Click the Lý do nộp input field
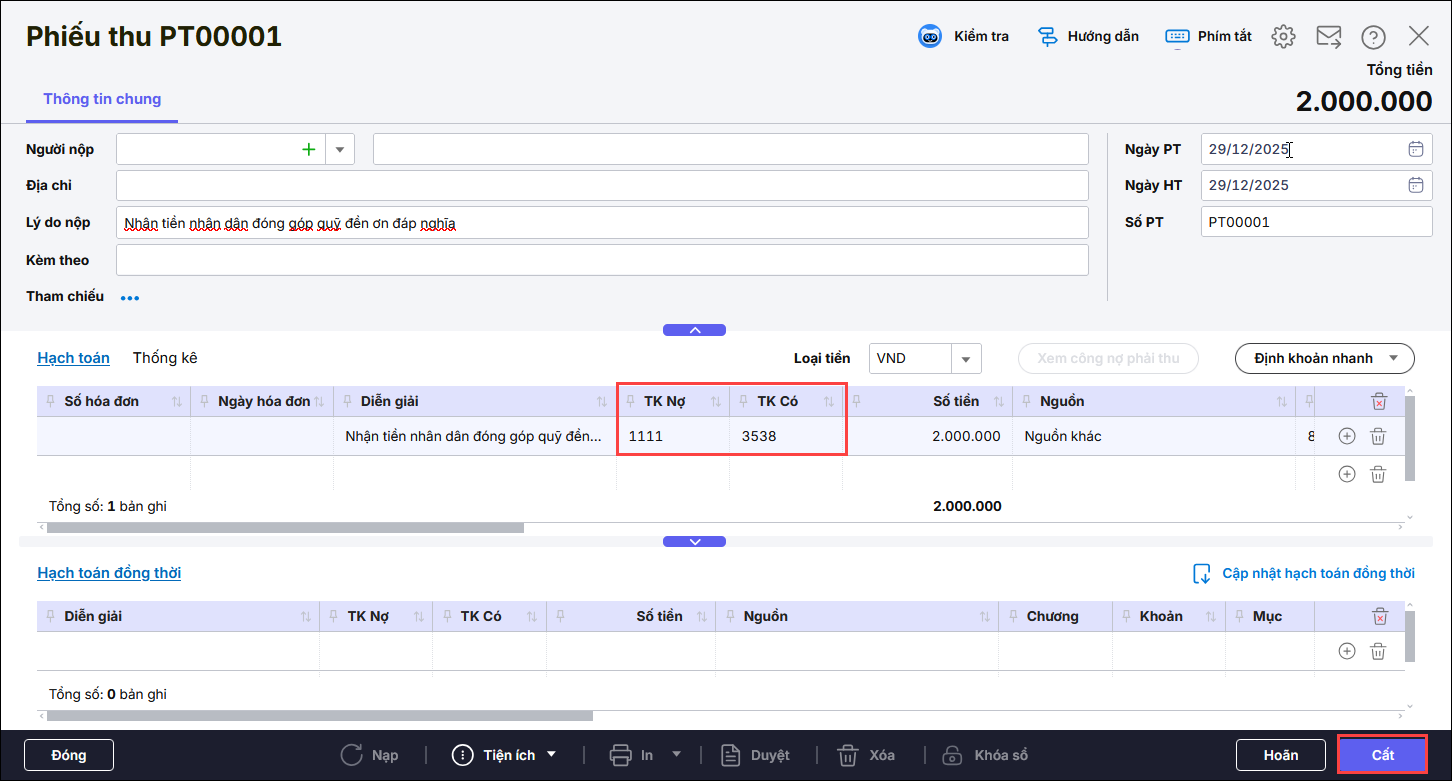The image size is (1452, 781). (x=602, y=223)
